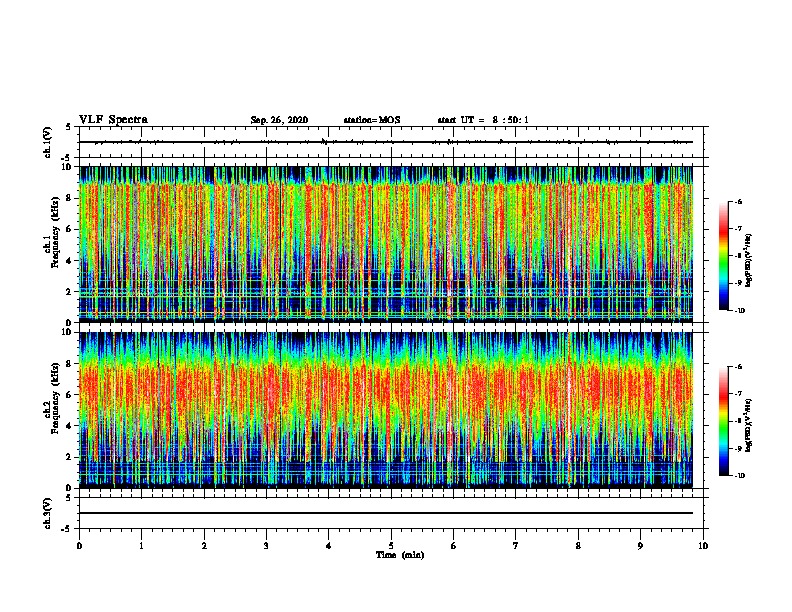
Task: Click the ch.3 flat waveform line
Action: [x=386, y=513]
